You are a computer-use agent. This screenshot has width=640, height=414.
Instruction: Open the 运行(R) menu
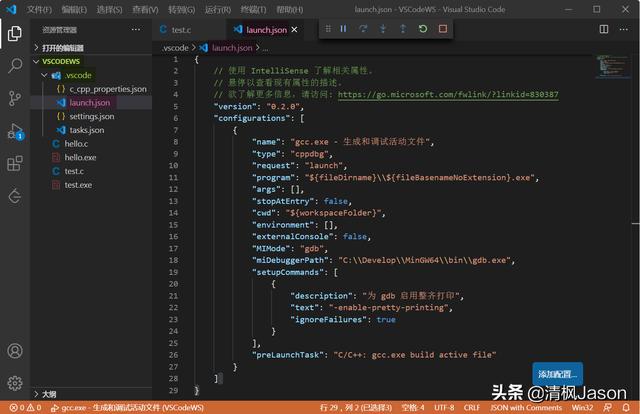coord(218,9)
